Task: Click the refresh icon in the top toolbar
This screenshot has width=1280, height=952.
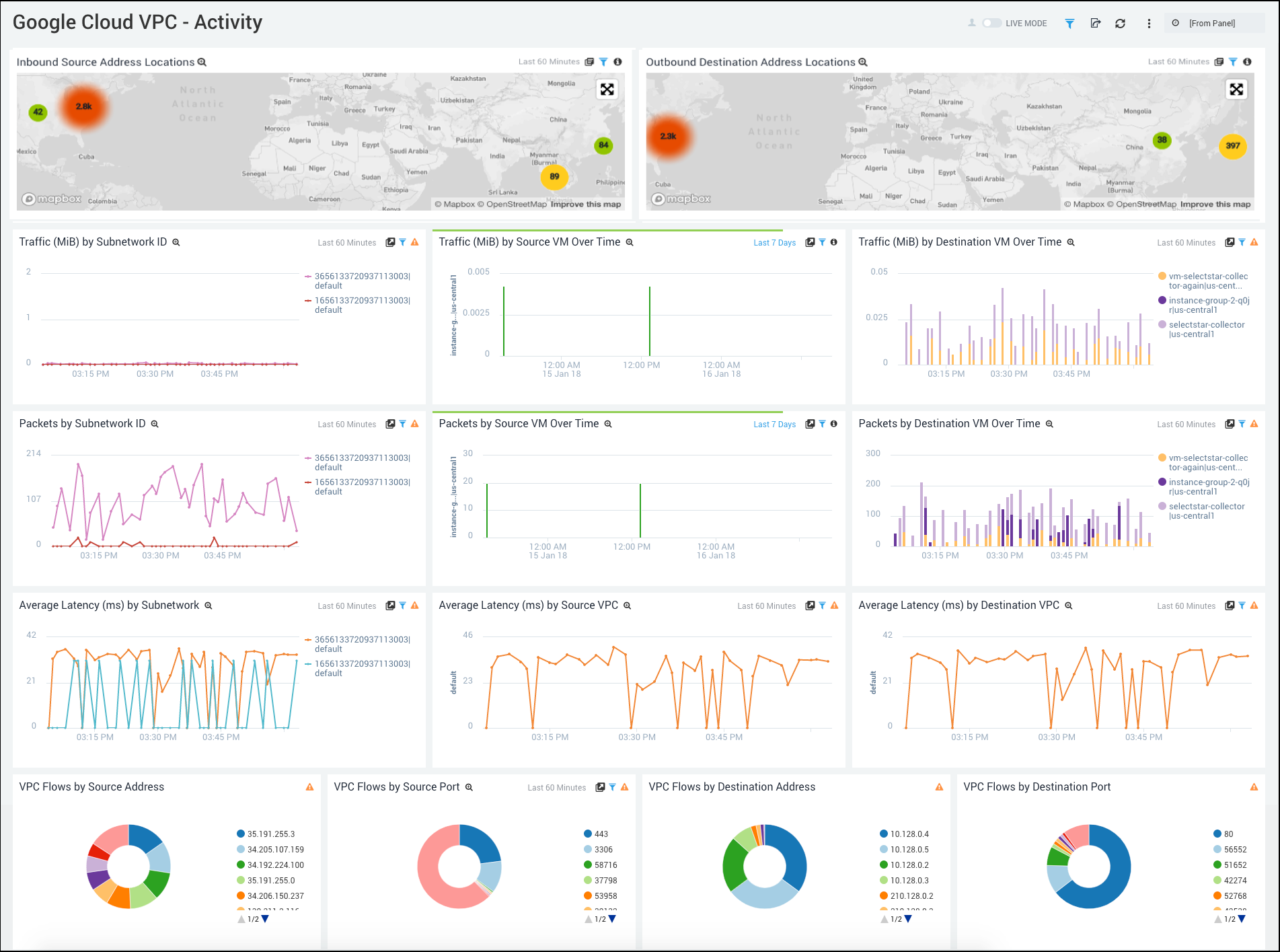Action: tap(1121, 22)
